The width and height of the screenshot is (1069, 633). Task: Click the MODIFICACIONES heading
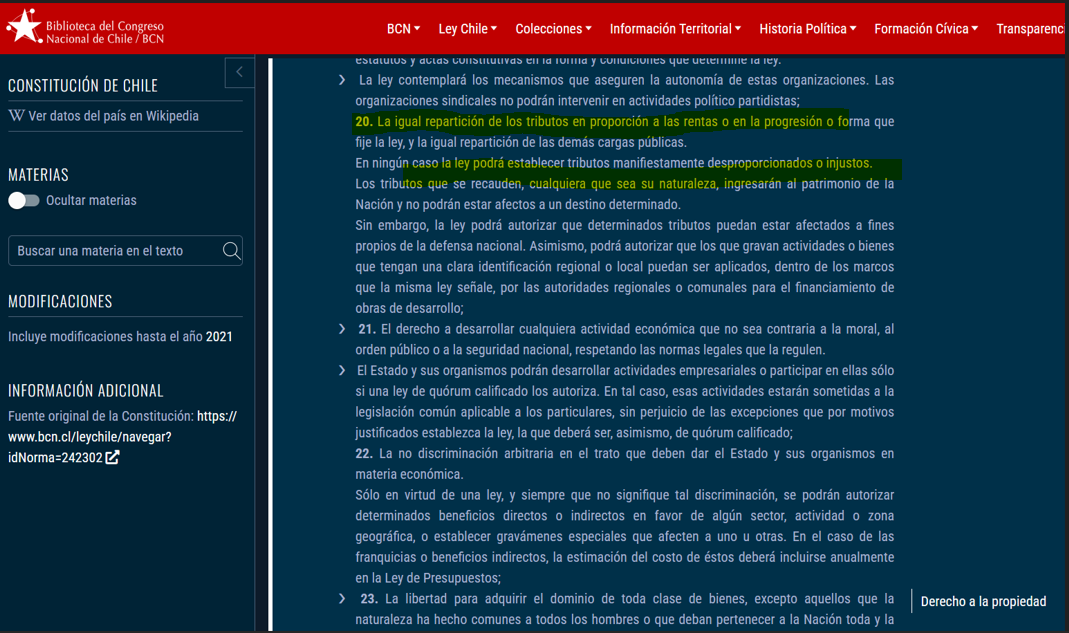click(x=60, y=301)
